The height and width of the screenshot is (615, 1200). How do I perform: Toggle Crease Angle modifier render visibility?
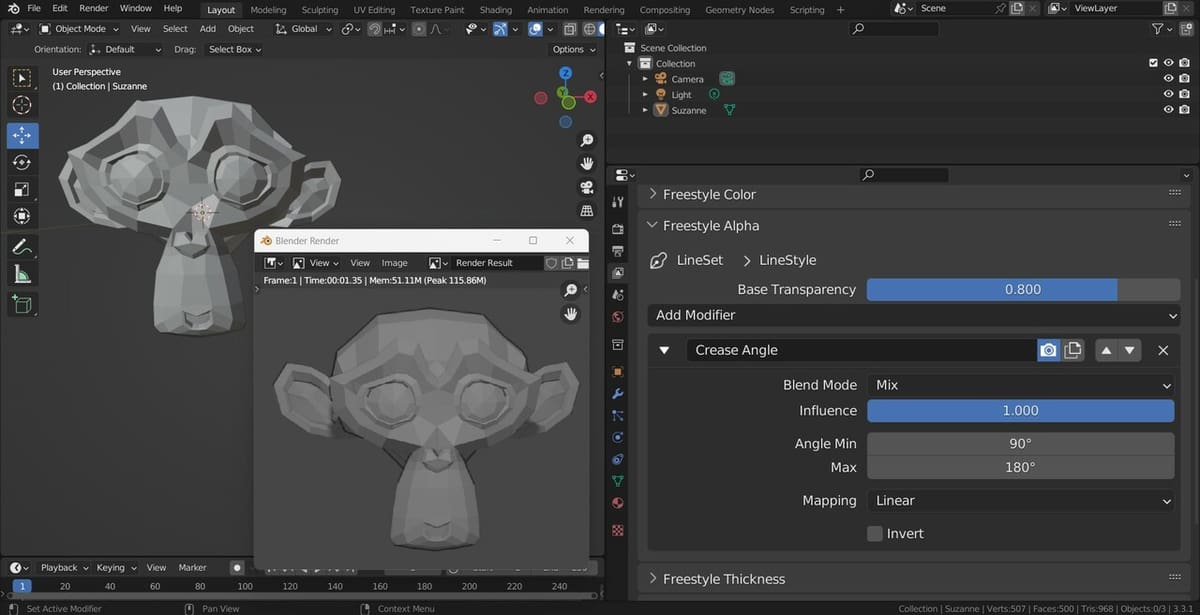point(1048,350)
